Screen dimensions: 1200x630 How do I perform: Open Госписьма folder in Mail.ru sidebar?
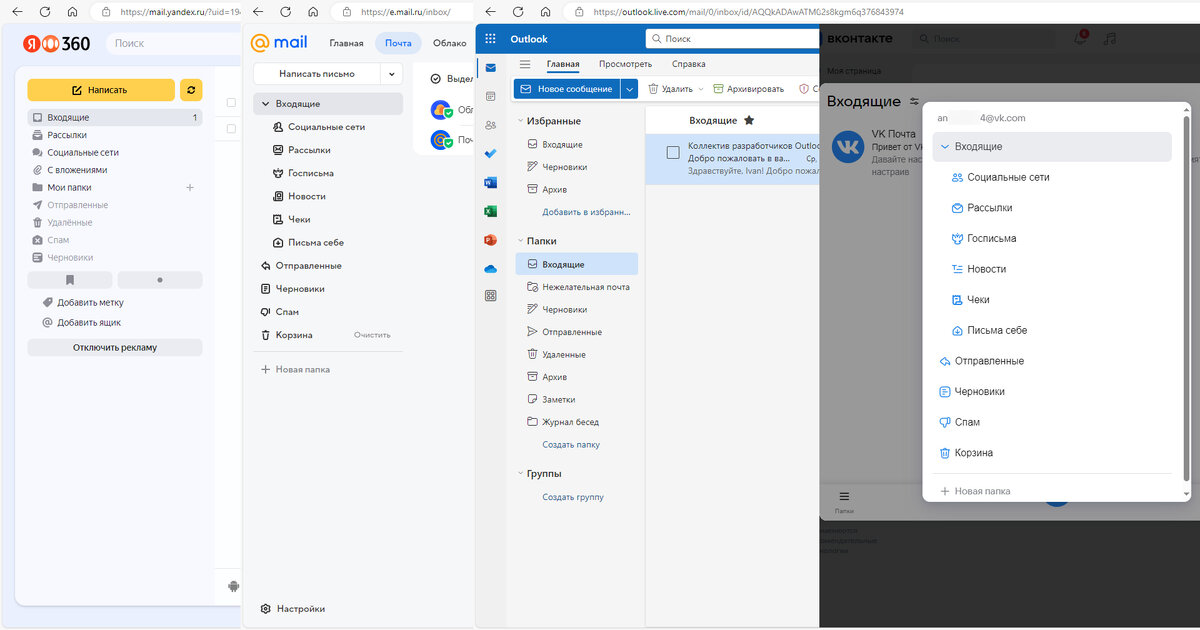coord(303,173)
